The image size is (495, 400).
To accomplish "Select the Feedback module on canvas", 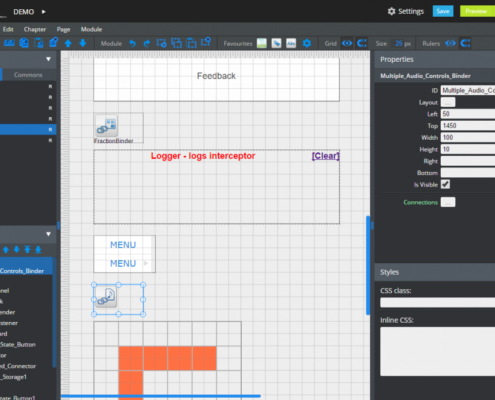I will tap(217, 79).
